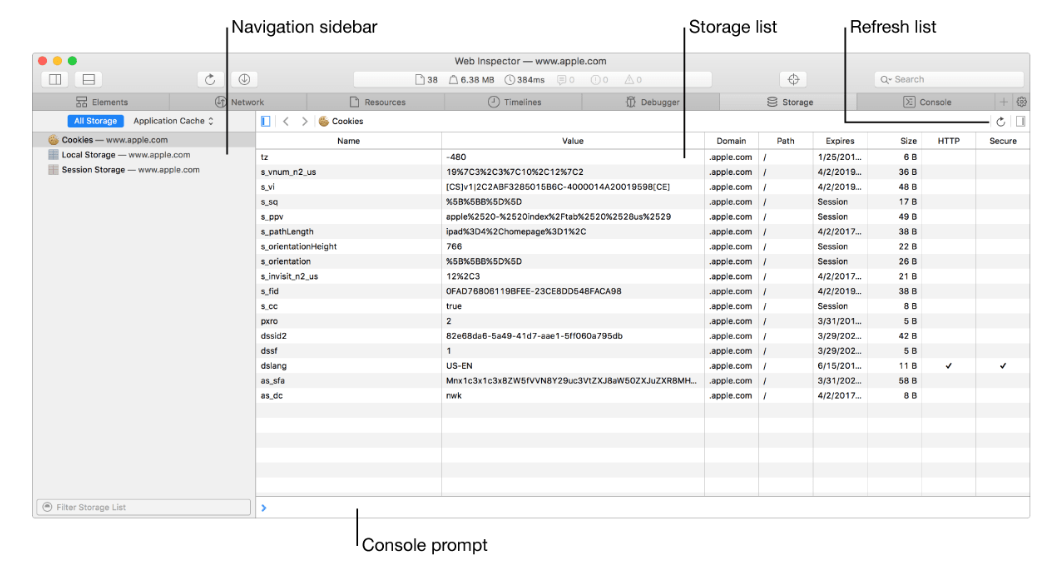Refresh the storage list
Image resolution: width=1062 pixels, height=567 pixels.
click(1000, 122)
